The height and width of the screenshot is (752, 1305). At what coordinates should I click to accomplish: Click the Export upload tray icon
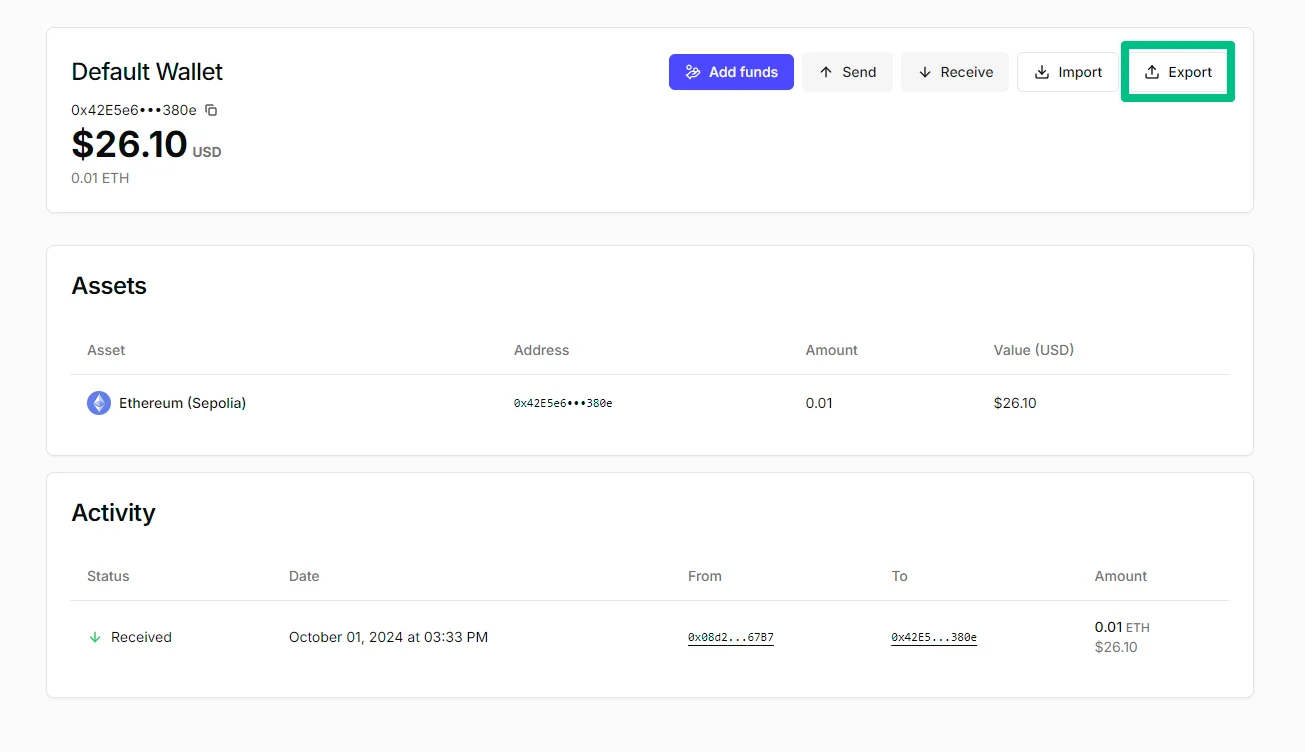(1152, 72)
